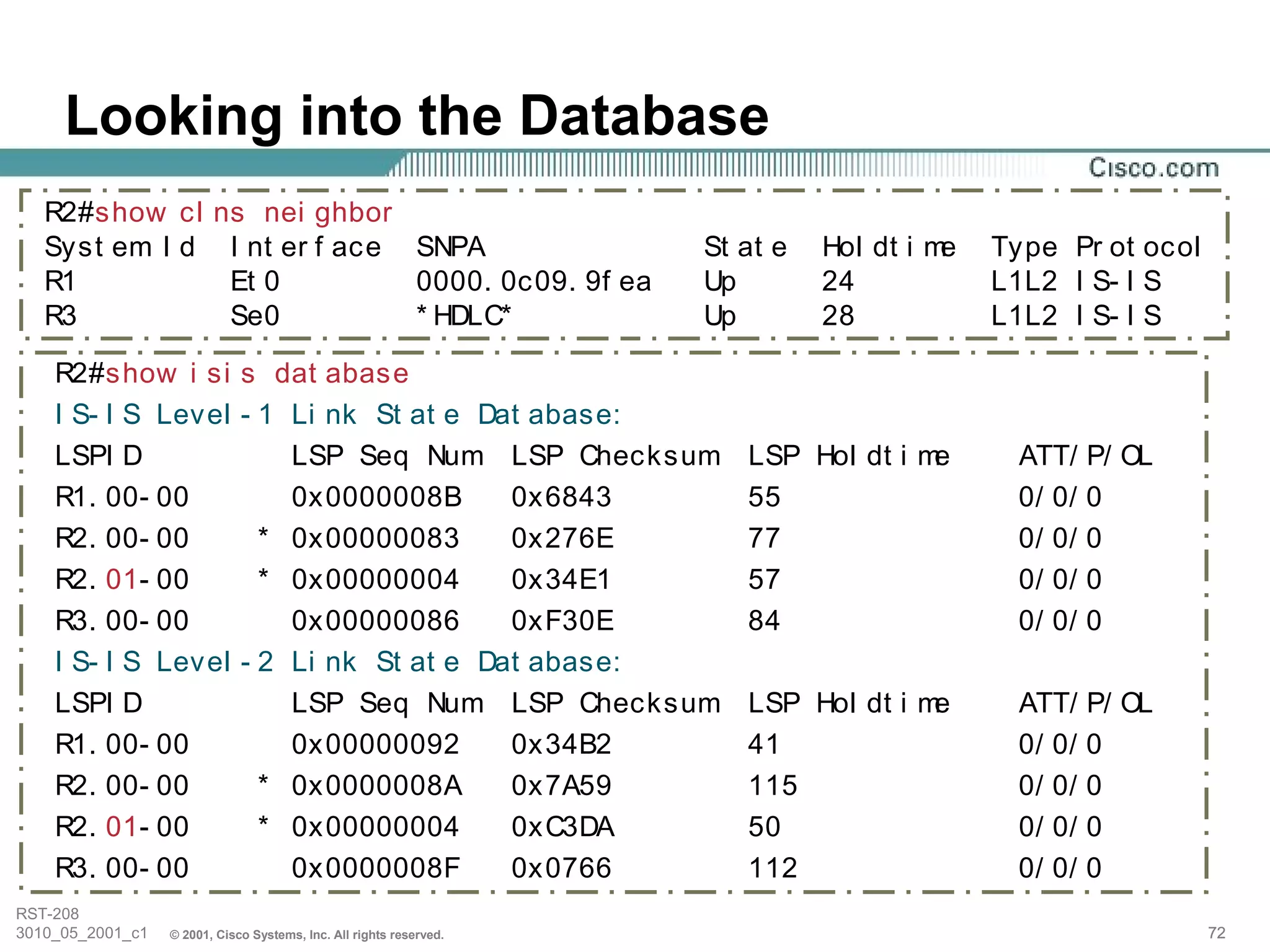The height and width of the screenshot is (952, 1270).
Task: Select checksum 0xF30E
Action: coord(562,621)
